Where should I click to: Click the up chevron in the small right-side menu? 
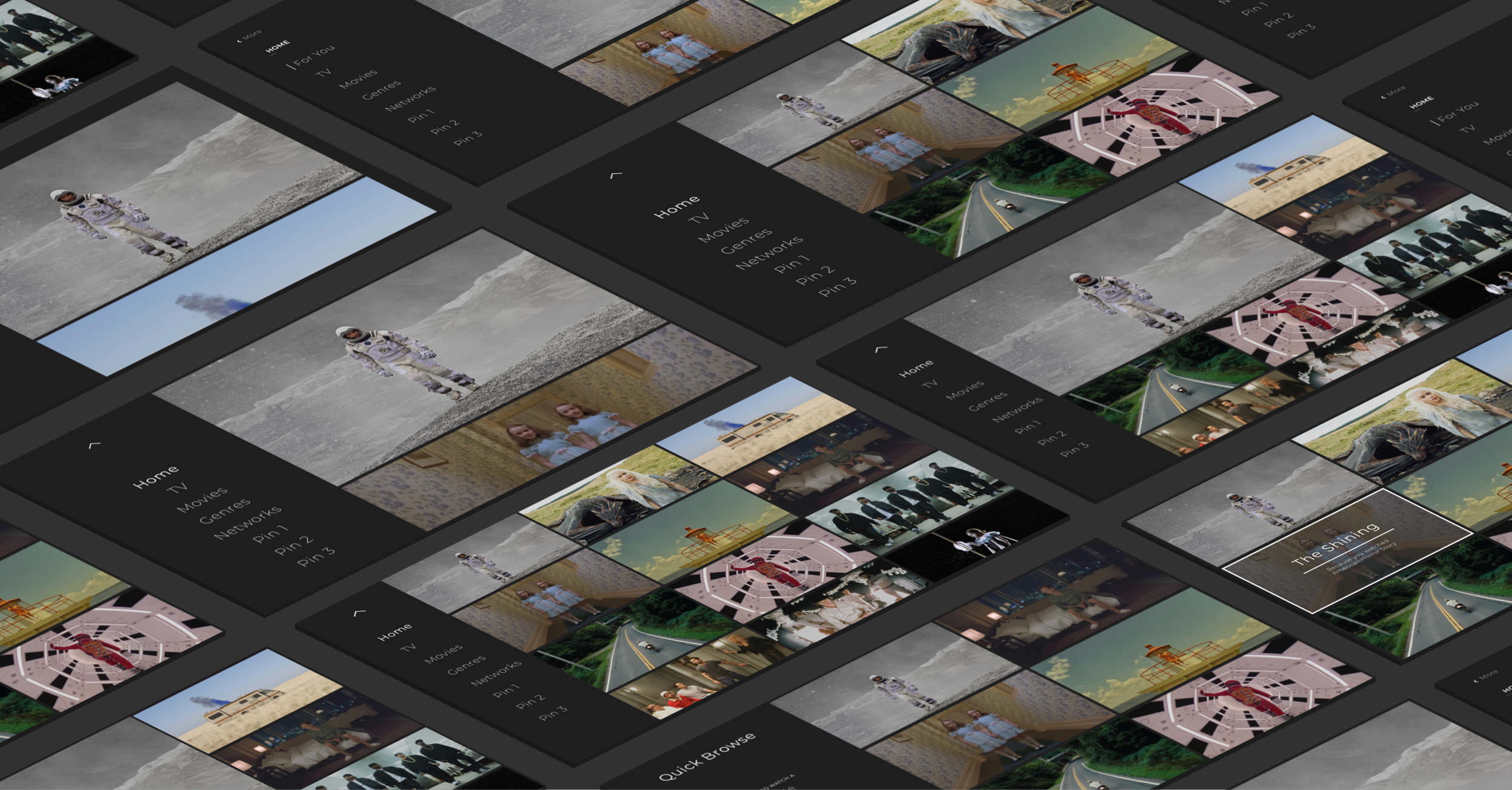pyautogui.click(x=881, y=349)
